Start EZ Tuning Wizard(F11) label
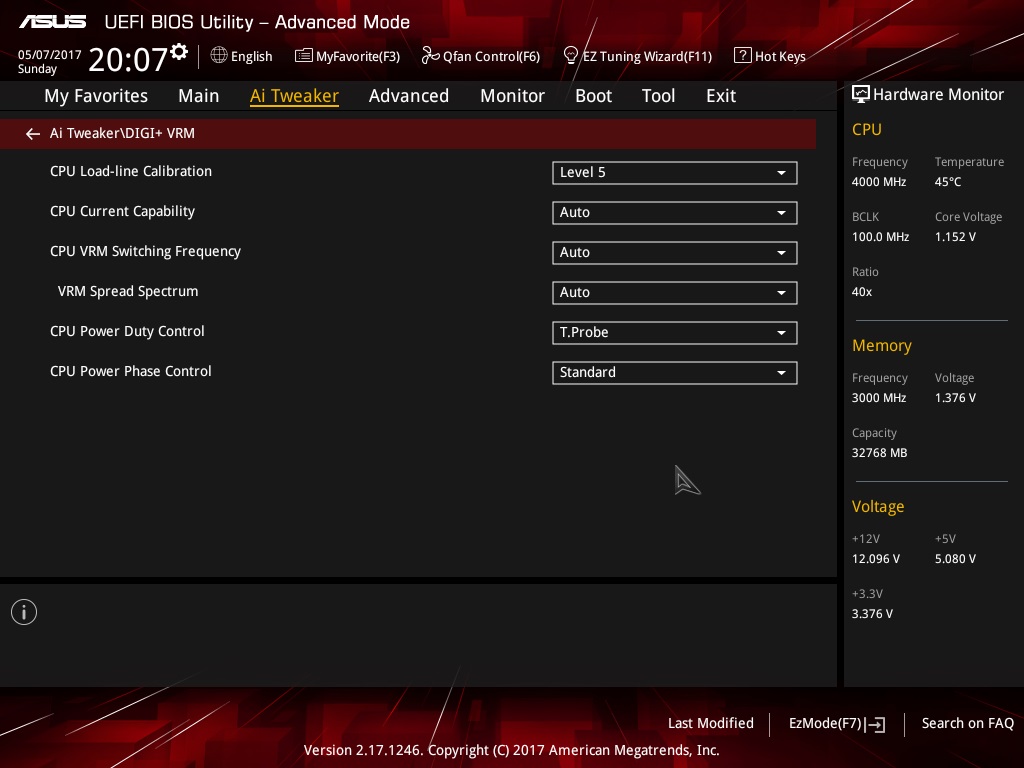 click(x=647, y=57)
